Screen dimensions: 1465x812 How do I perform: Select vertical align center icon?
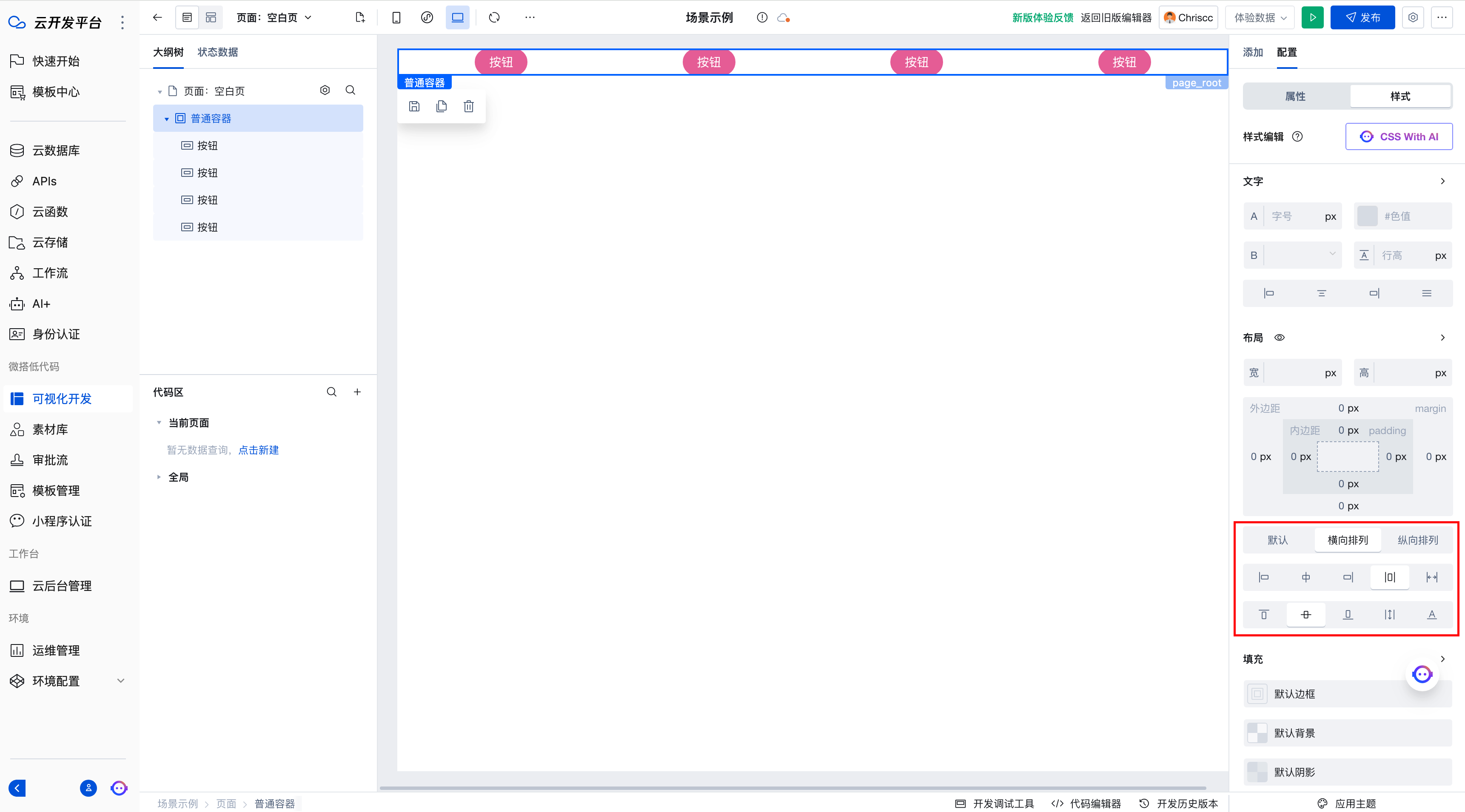[x=1306, y=615]
